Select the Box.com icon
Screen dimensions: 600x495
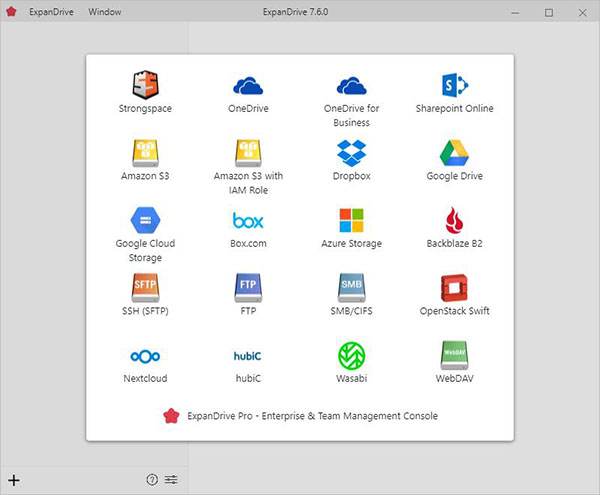click(248, 220)
